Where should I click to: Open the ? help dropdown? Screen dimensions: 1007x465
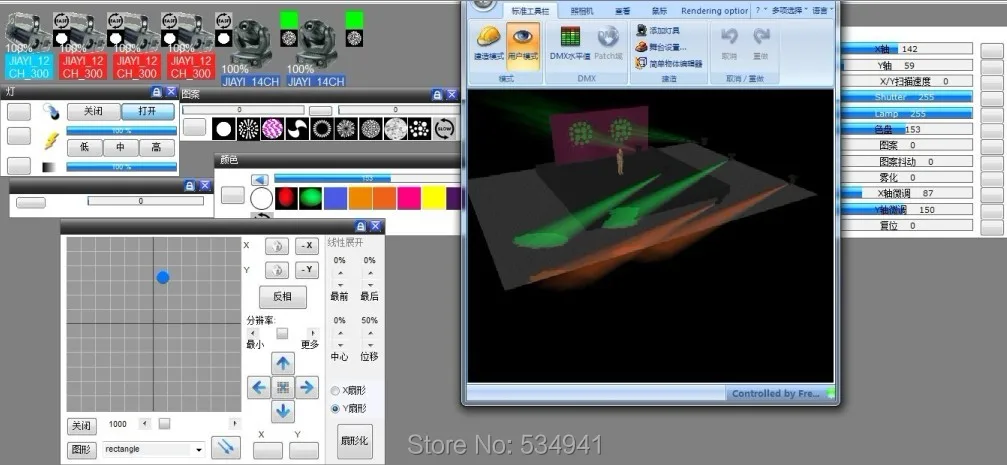point(760,10)
